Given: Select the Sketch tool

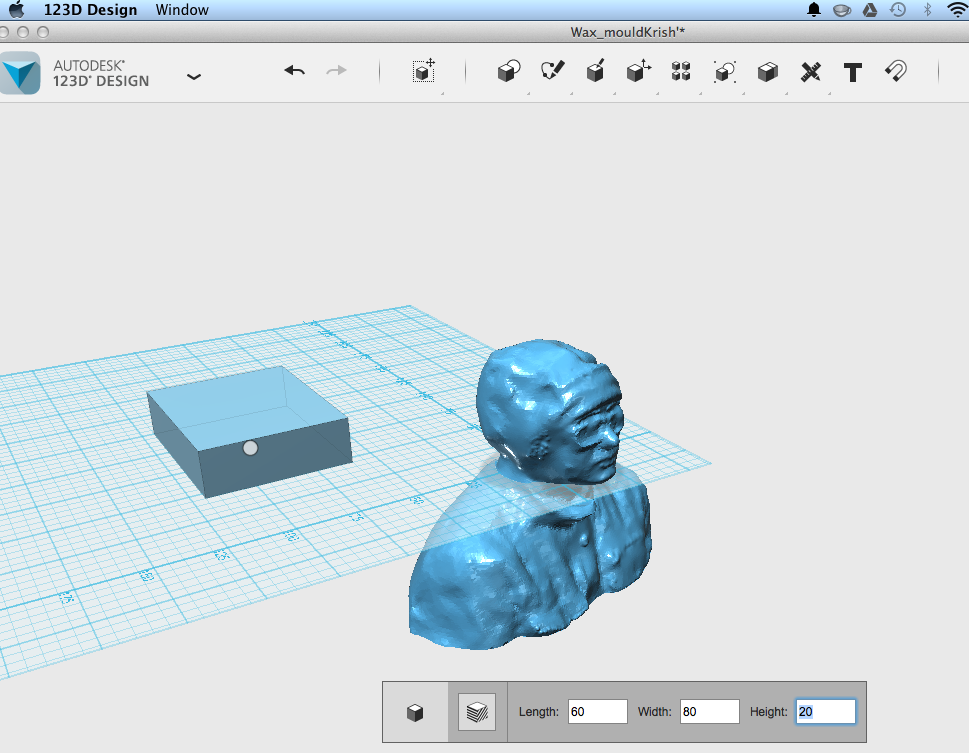Looking at the screenshot, I should click(x=552, y=71).
